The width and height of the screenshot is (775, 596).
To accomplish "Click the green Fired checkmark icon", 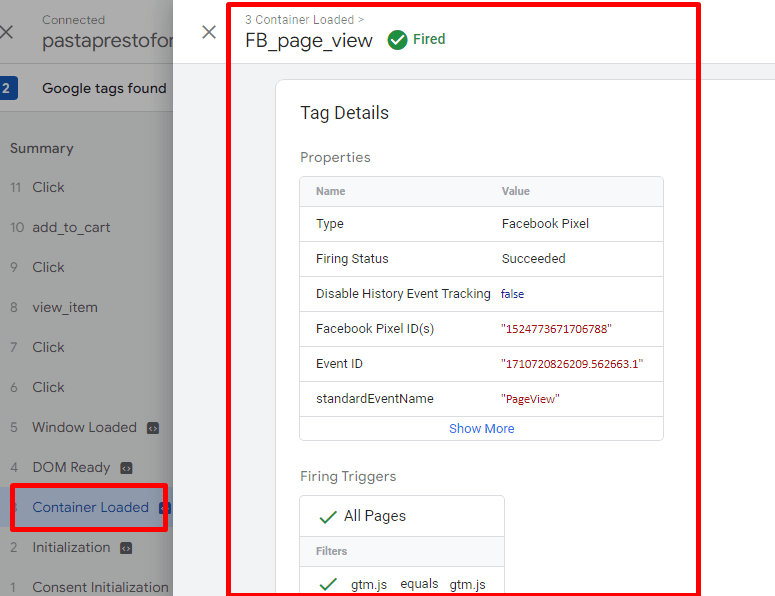I will point(397,40).
